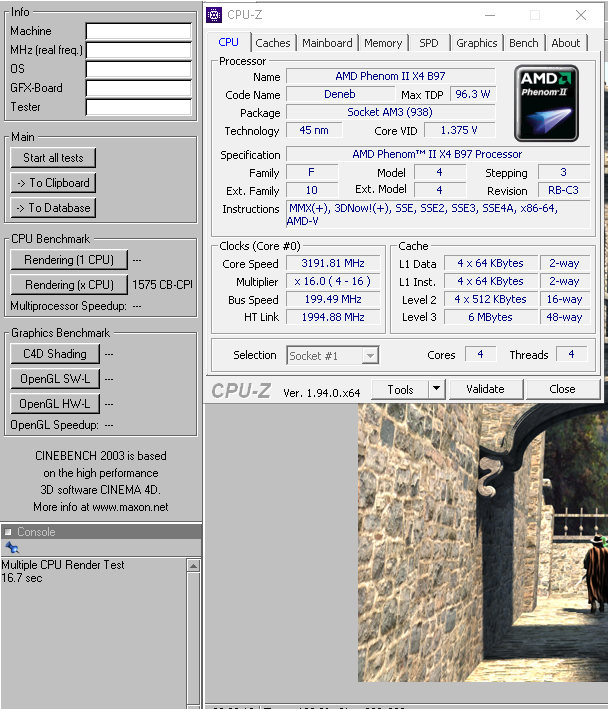Image resolution: width=608 pixels, height=709 pixels.
Task: Click the rendered castle scene image
Action: 483,543
